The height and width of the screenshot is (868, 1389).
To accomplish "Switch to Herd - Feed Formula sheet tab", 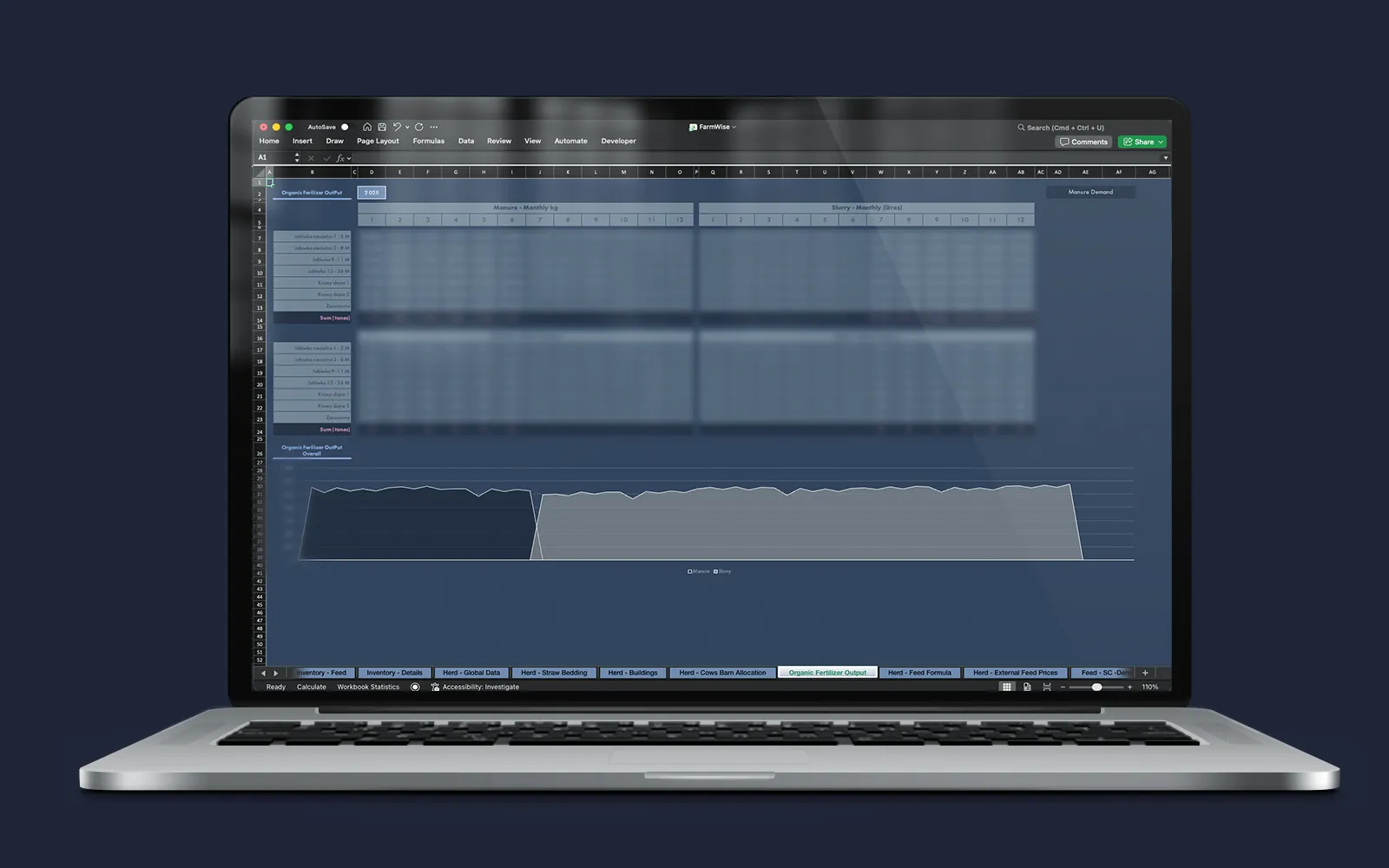I will 919,673.
